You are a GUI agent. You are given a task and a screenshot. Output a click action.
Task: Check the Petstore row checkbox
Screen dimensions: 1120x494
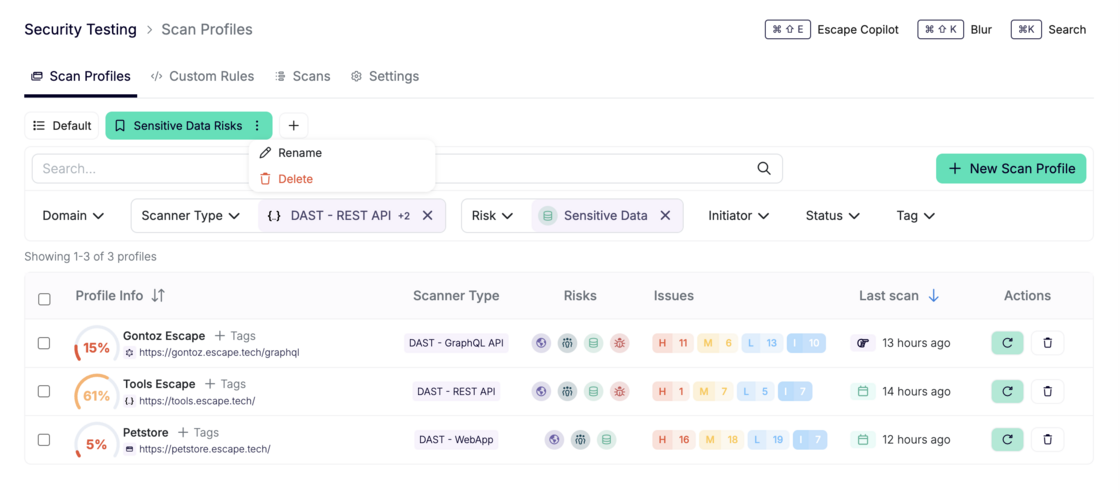[44, 440]
